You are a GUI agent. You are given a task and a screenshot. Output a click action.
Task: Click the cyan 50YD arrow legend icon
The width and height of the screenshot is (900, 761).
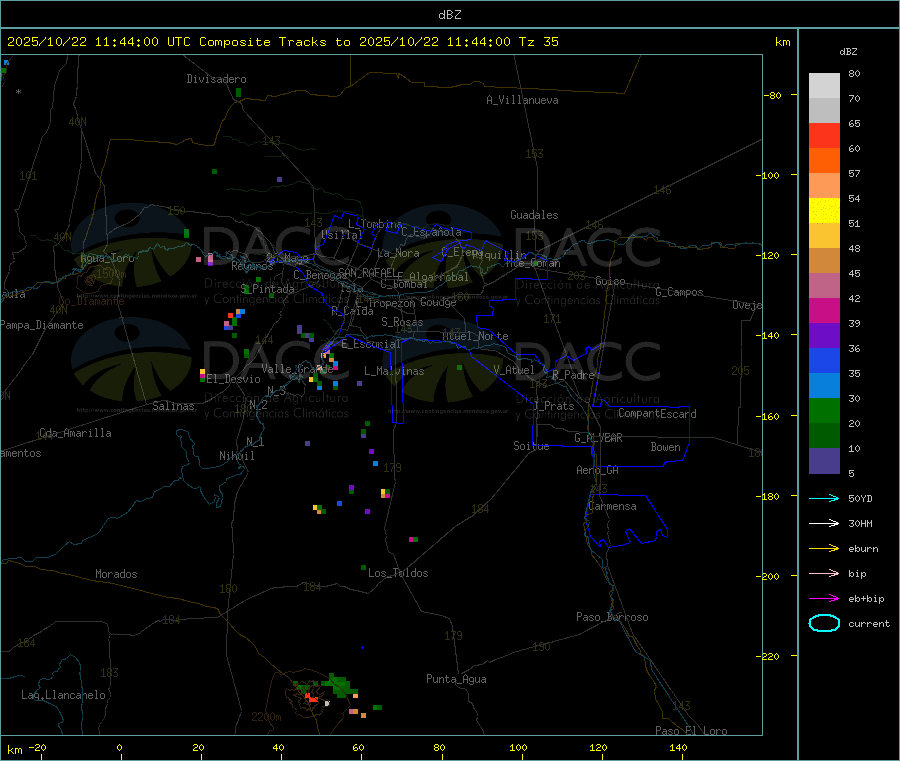coord(824,498)
